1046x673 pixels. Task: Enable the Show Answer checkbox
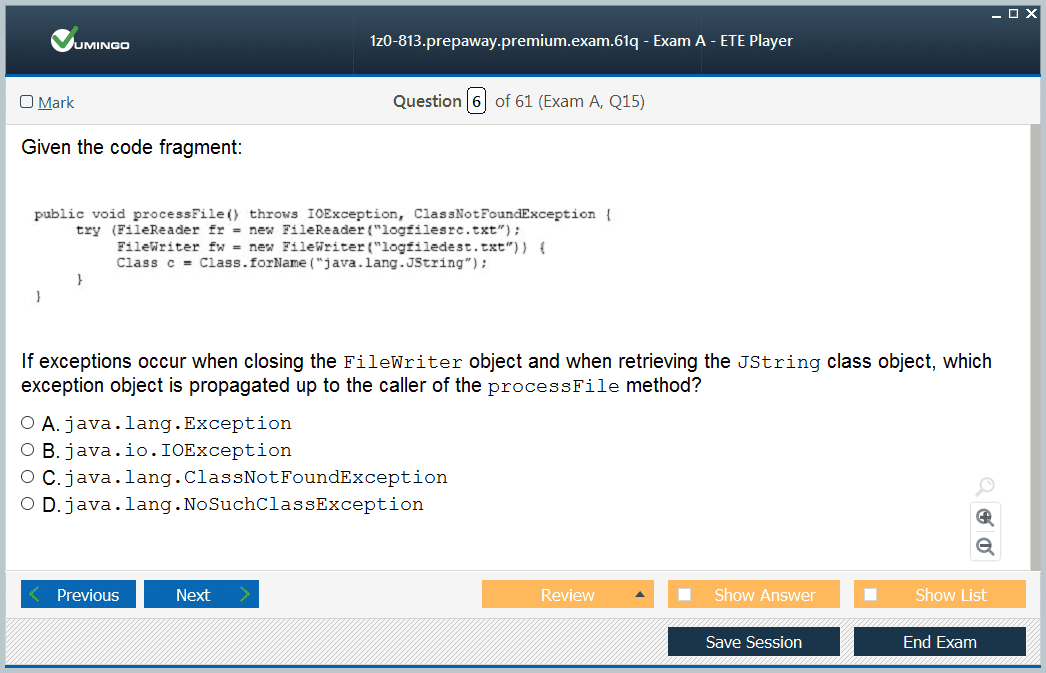[684, 594]
